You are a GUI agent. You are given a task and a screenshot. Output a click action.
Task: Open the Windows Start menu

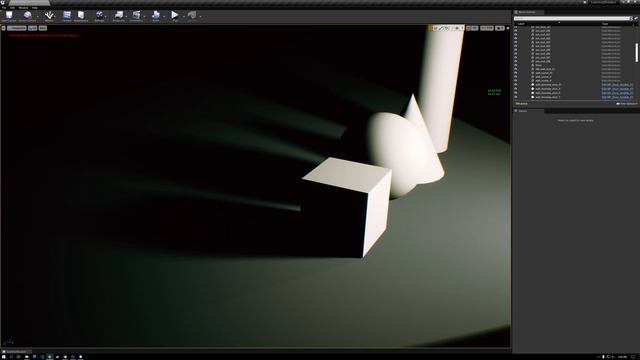pyautogui.click(x=3, y=357)
